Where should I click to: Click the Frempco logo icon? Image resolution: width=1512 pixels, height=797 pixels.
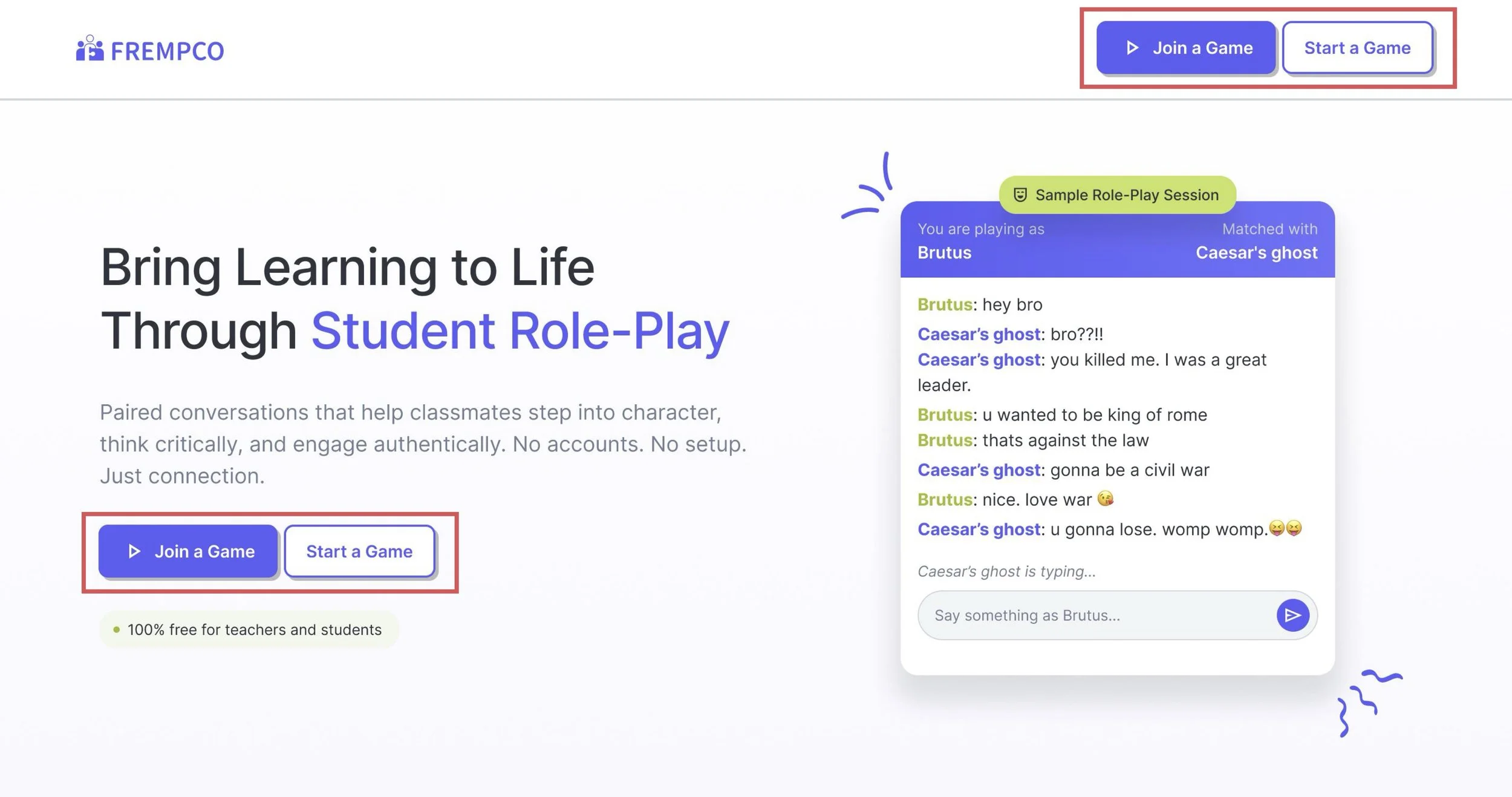(90, 49)
